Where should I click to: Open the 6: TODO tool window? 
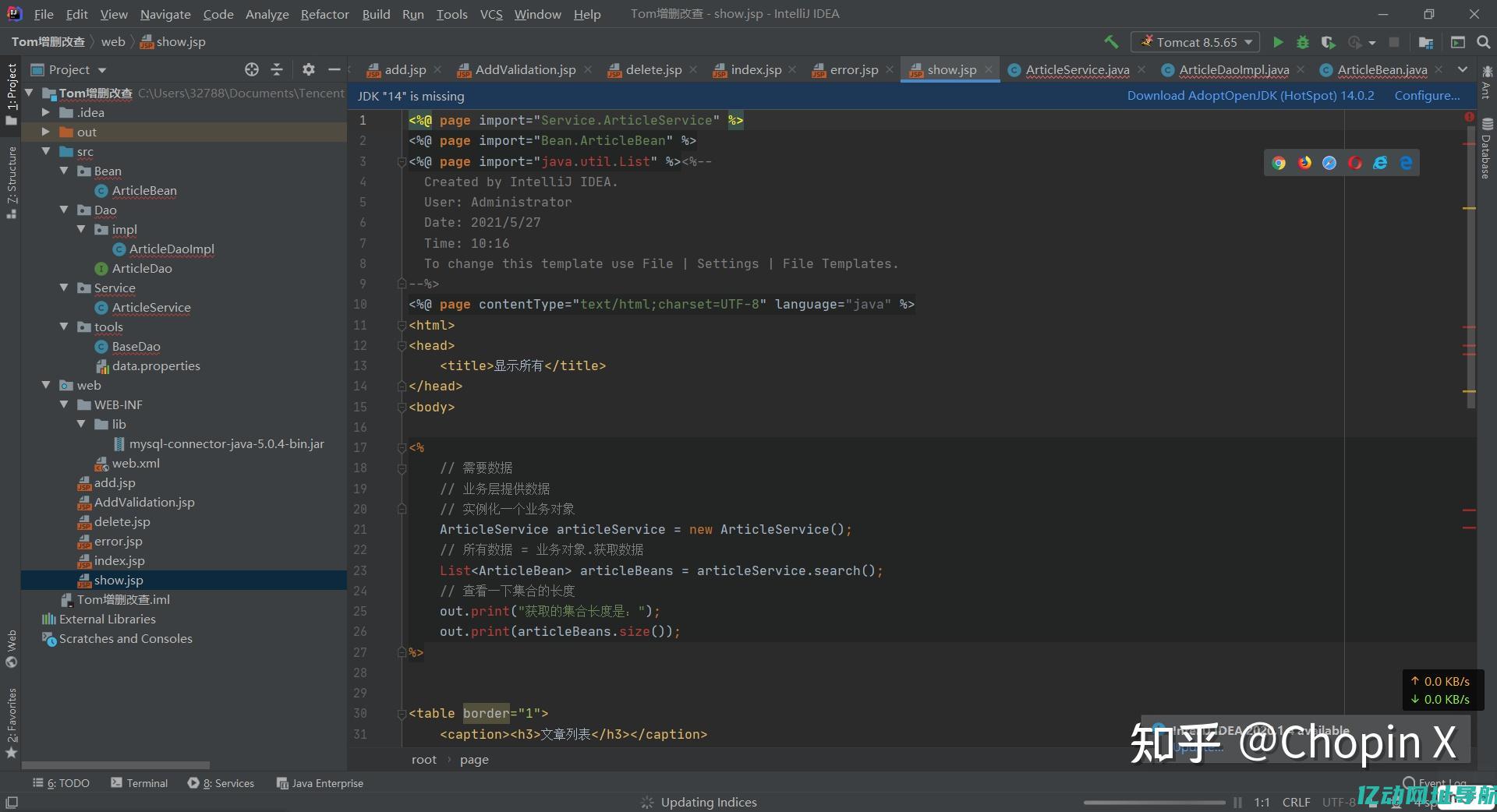(x=61, y=783)
